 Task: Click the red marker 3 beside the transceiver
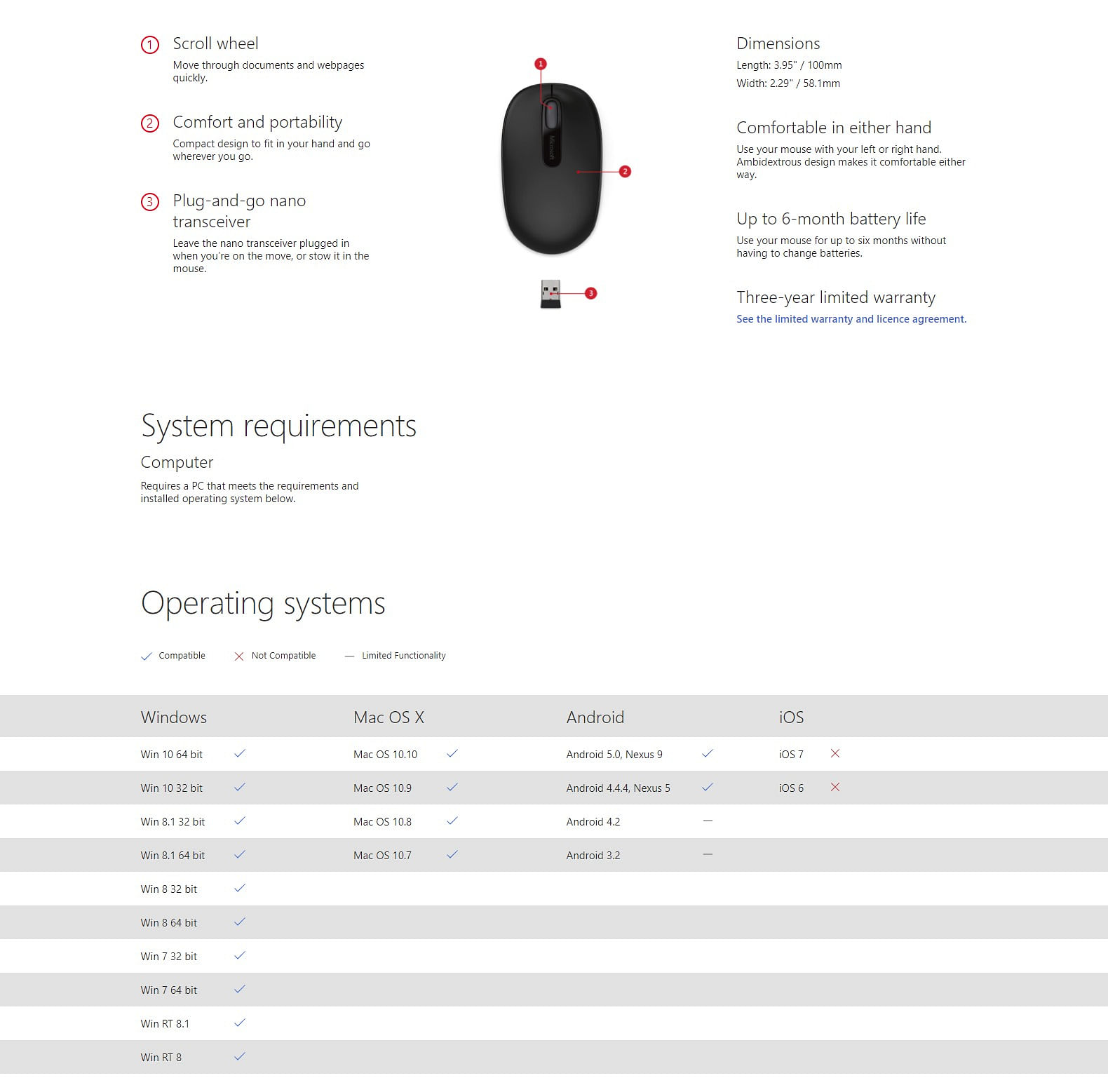(591, 293)
